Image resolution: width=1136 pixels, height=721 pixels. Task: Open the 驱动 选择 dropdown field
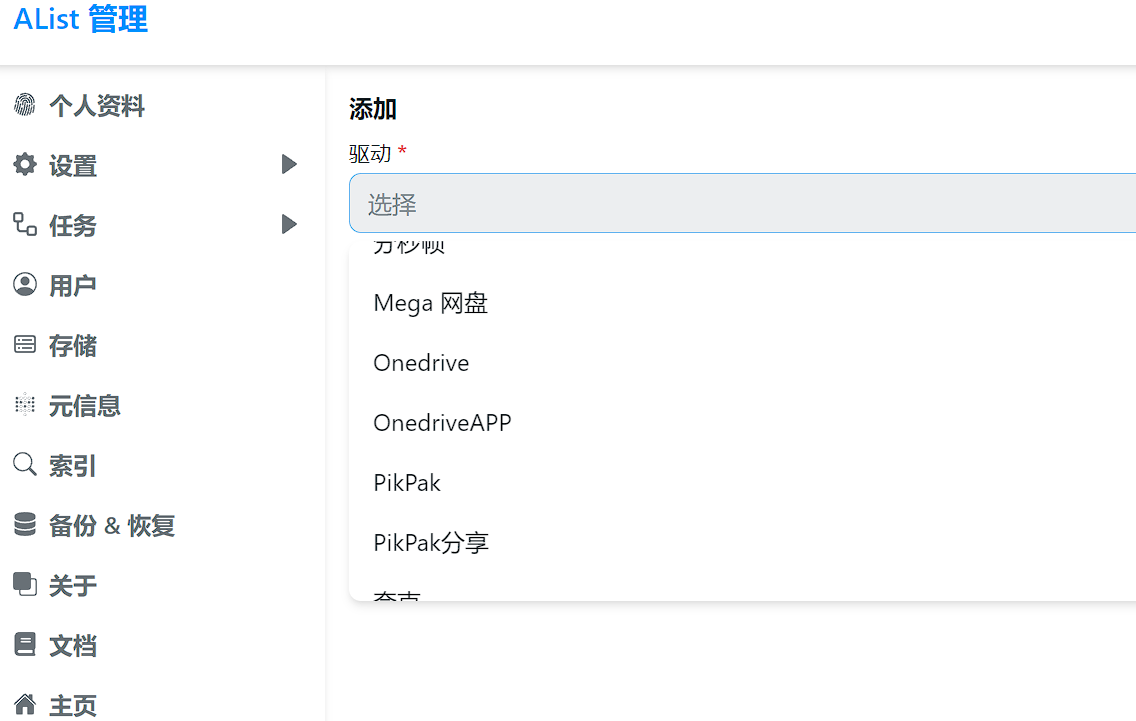[742, 204]
